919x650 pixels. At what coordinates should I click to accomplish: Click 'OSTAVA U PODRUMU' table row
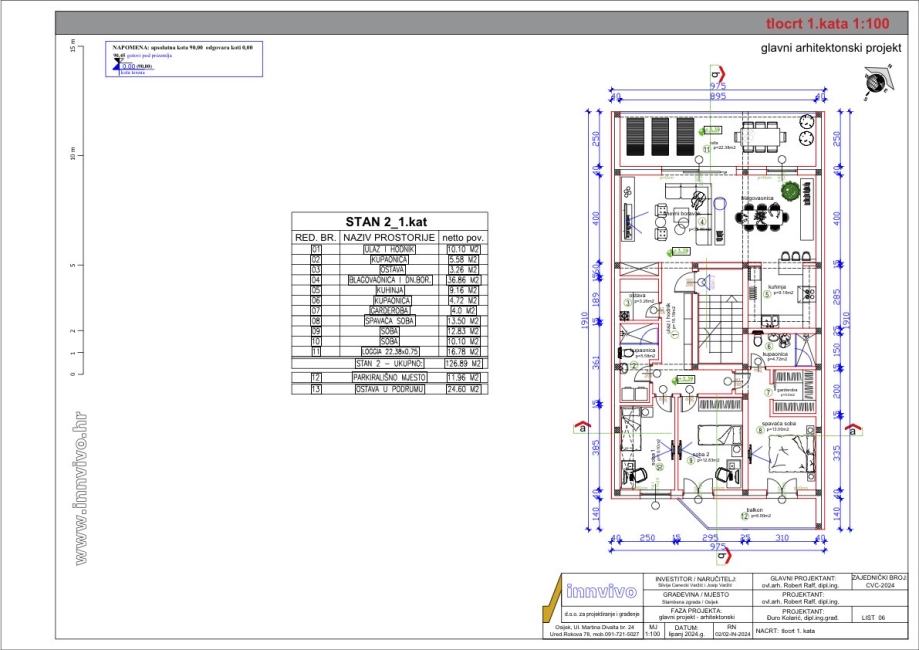click(x=389, y=389)
